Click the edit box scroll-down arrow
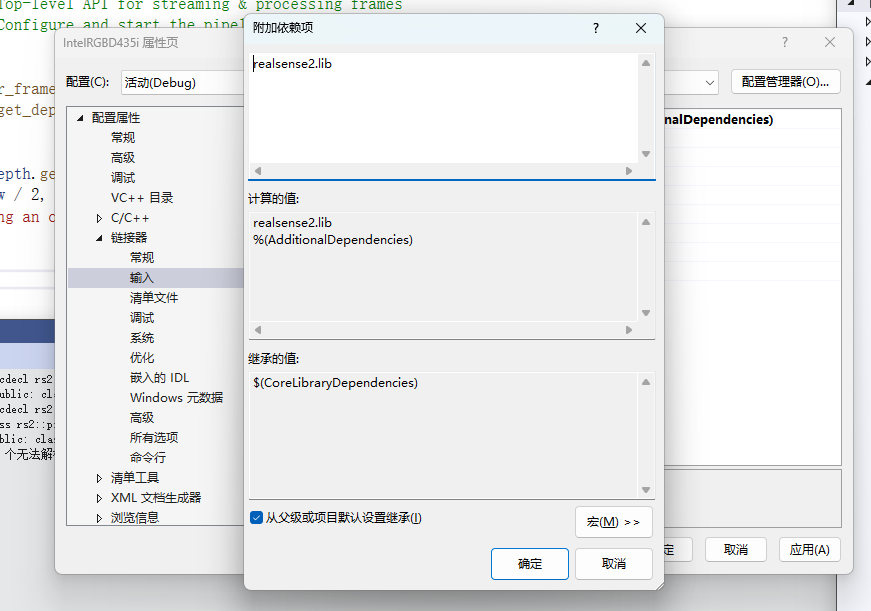871x611 pixels. [646, 154]
